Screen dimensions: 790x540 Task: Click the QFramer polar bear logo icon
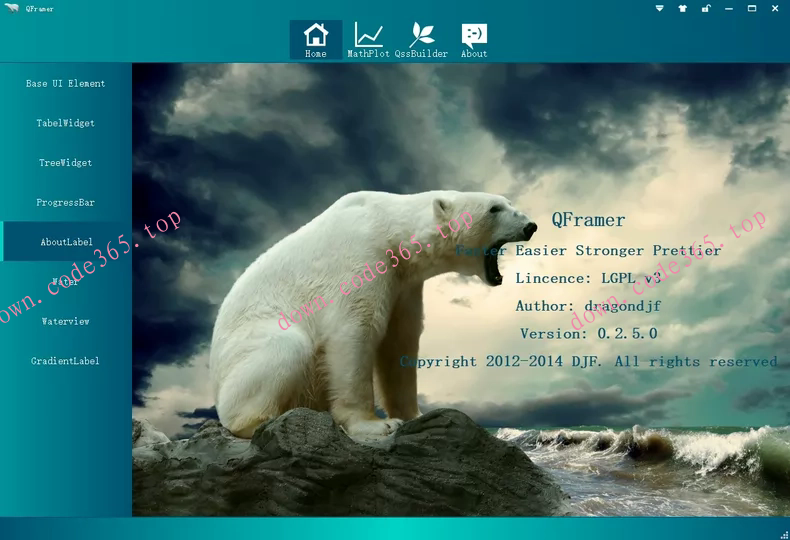click(12, 9)
